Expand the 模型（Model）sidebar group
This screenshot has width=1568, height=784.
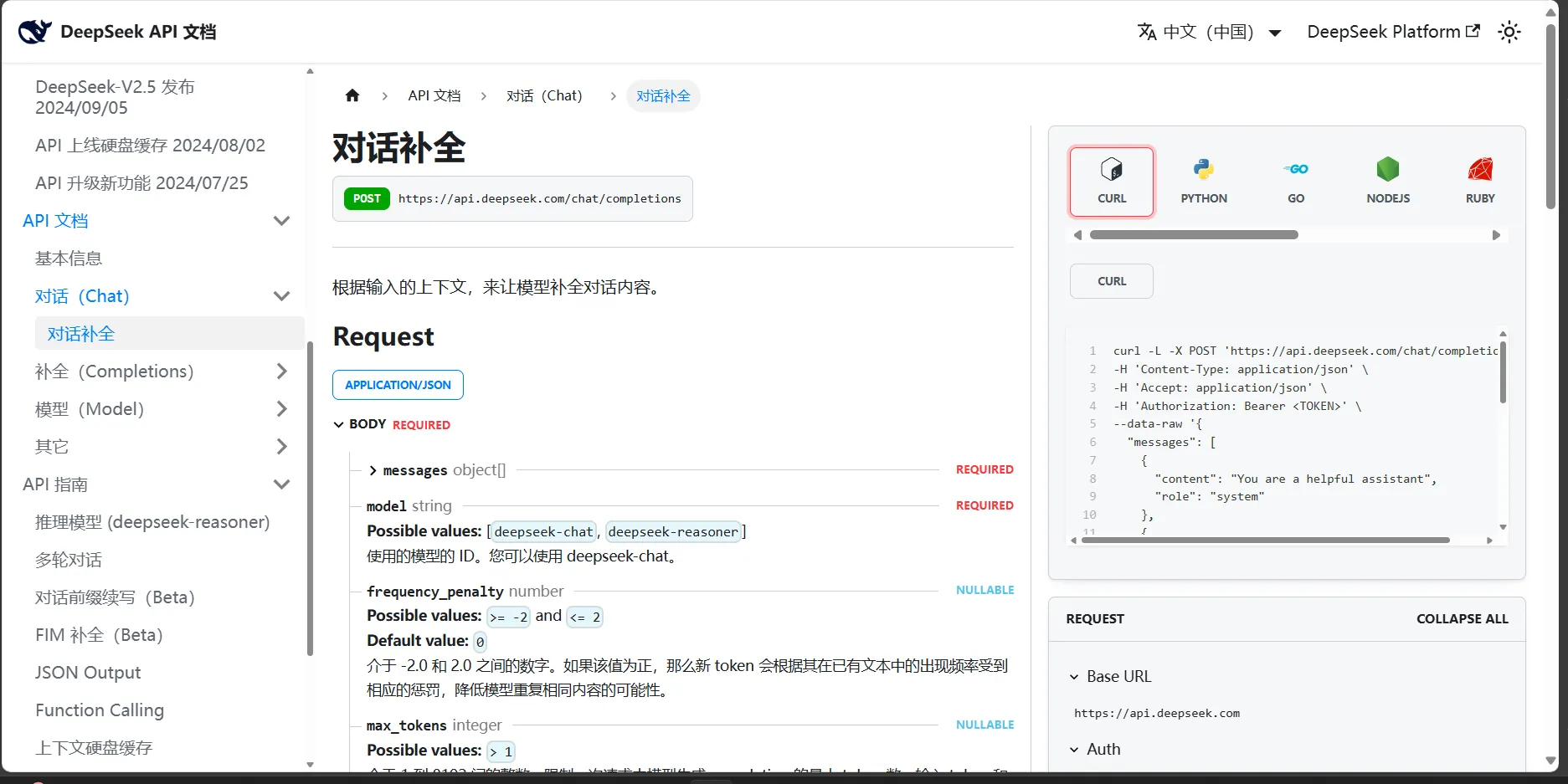282,409
